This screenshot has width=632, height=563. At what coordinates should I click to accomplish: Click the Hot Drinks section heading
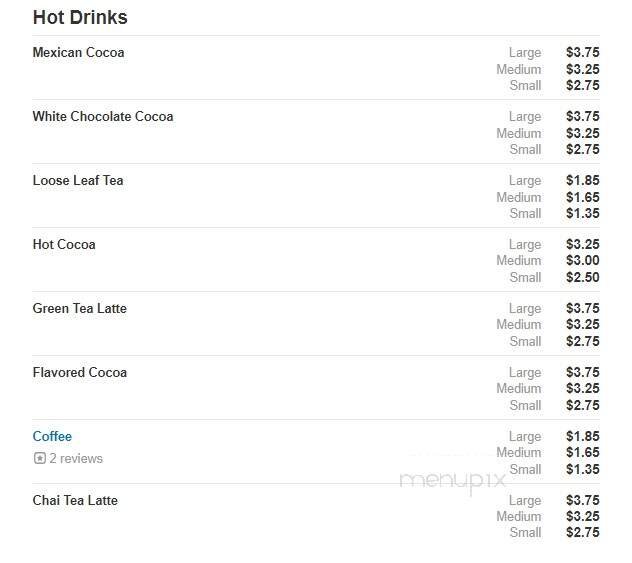point(80,18)
